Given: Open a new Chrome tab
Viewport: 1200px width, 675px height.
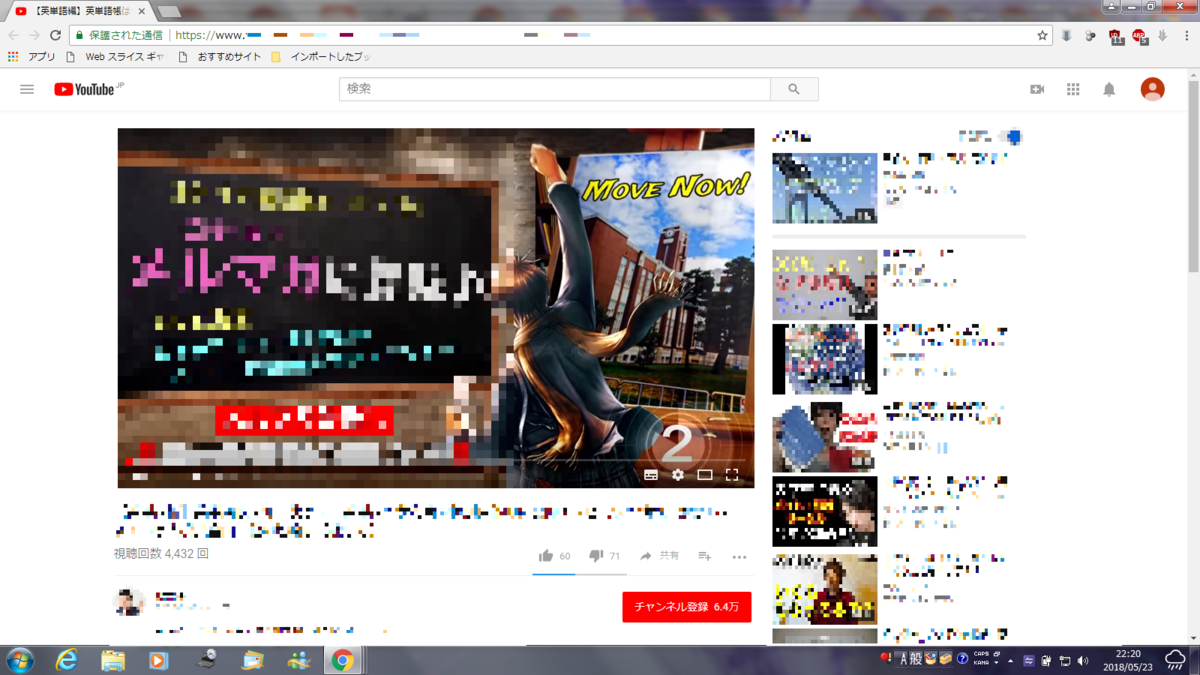Looking at the screenshot, I should point(169,12).
